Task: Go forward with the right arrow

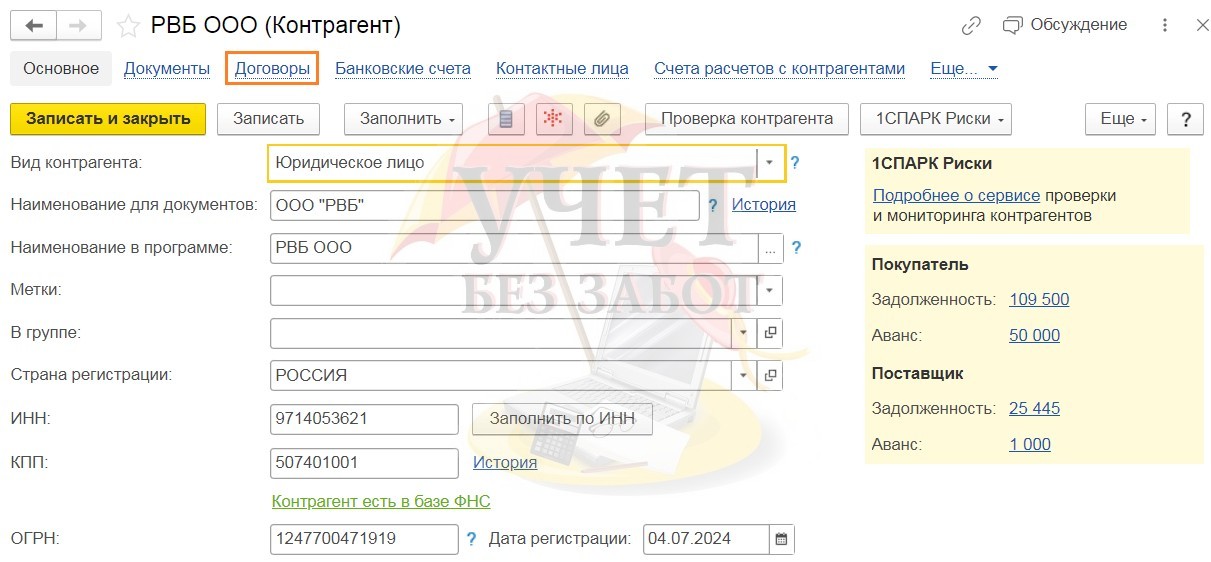Action: point(78,25)
